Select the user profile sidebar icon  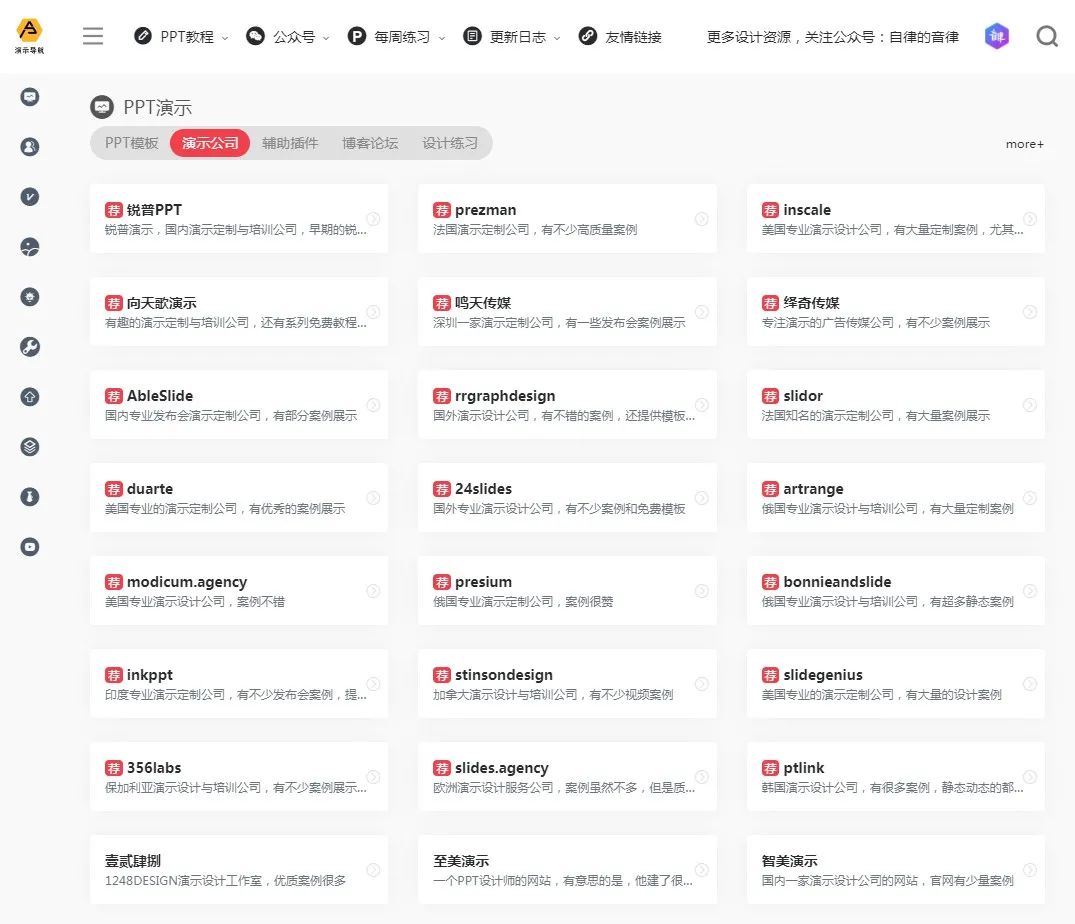[x=29, y=147]
